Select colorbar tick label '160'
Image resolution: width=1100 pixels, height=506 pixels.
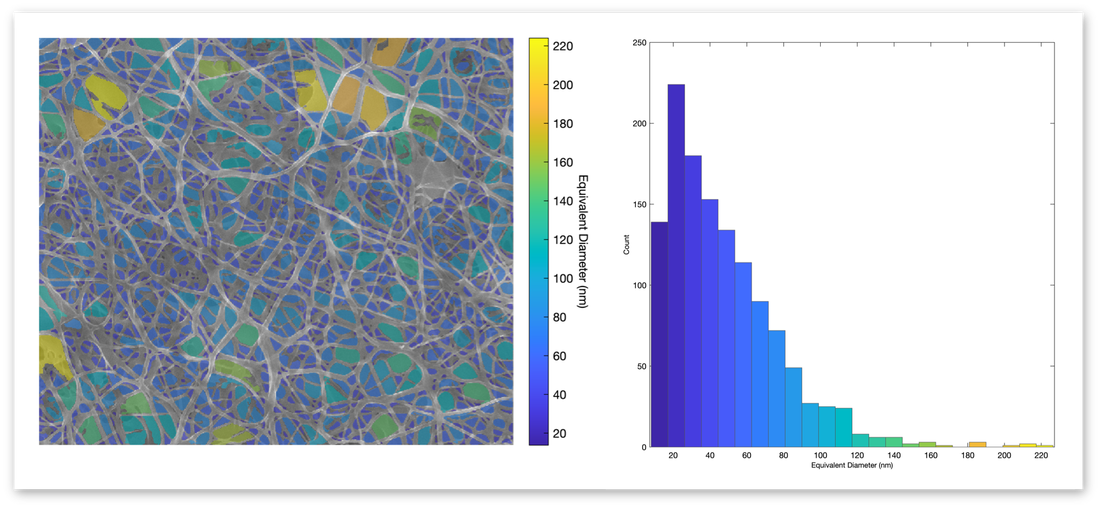coord(563,163)
